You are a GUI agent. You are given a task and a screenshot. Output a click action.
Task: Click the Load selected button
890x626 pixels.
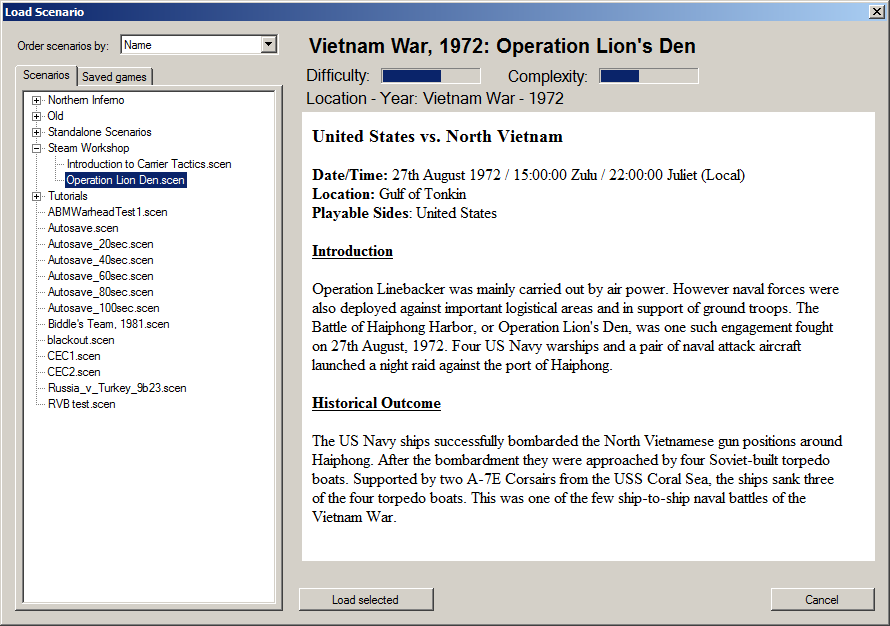click(x=366, y=599)
